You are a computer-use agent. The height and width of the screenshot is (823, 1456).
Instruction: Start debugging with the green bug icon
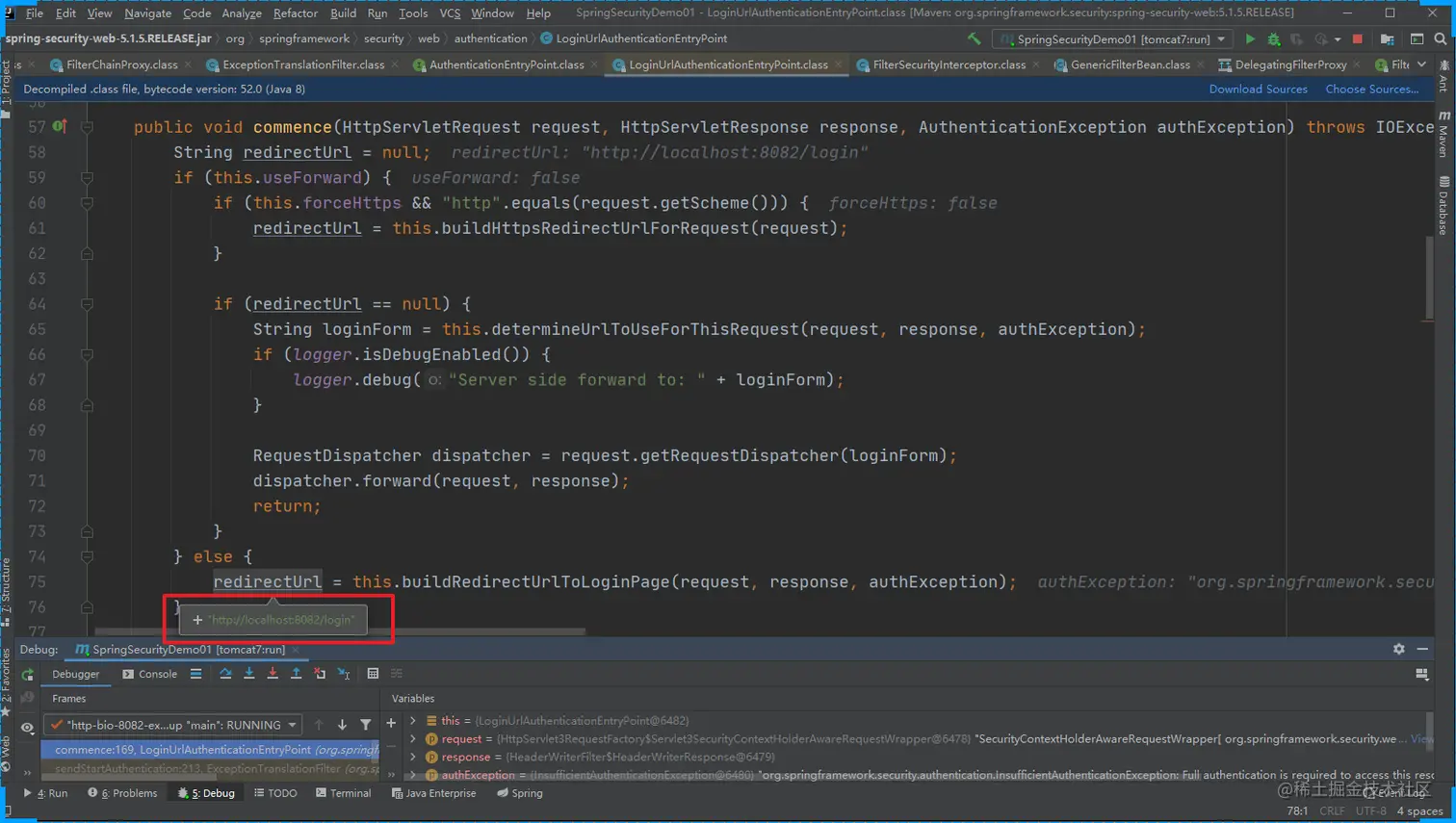click(x=1274, y=39)
